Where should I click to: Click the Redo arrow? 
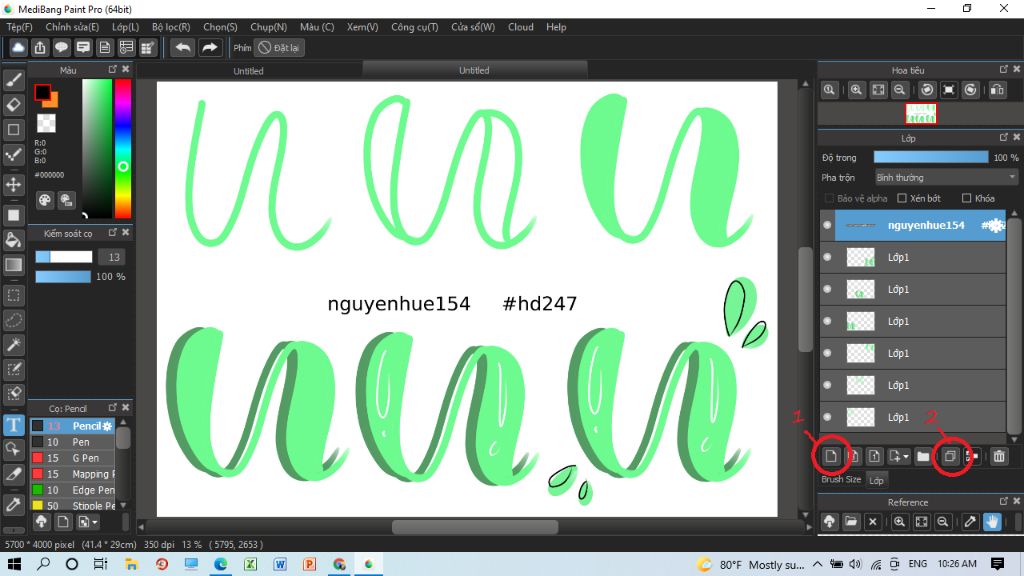click(x=210, y=48)
